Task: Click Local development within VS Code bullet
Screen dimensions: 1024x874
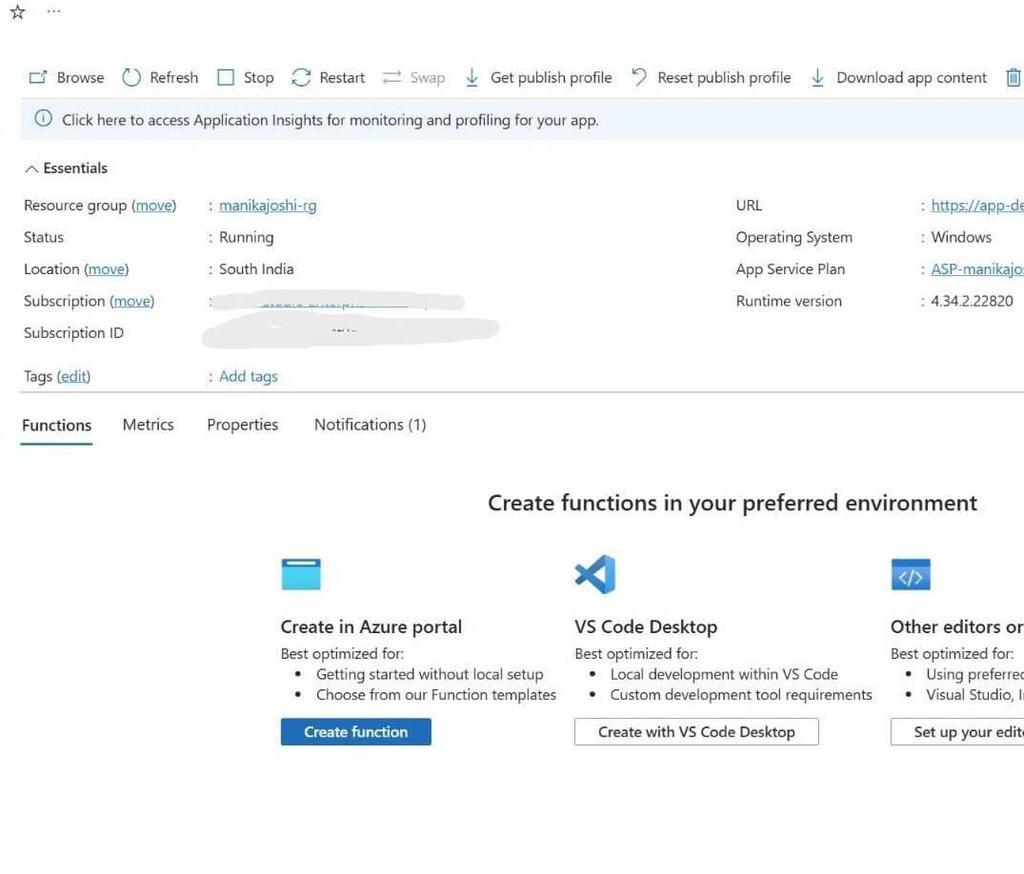Action: point(724,674)
